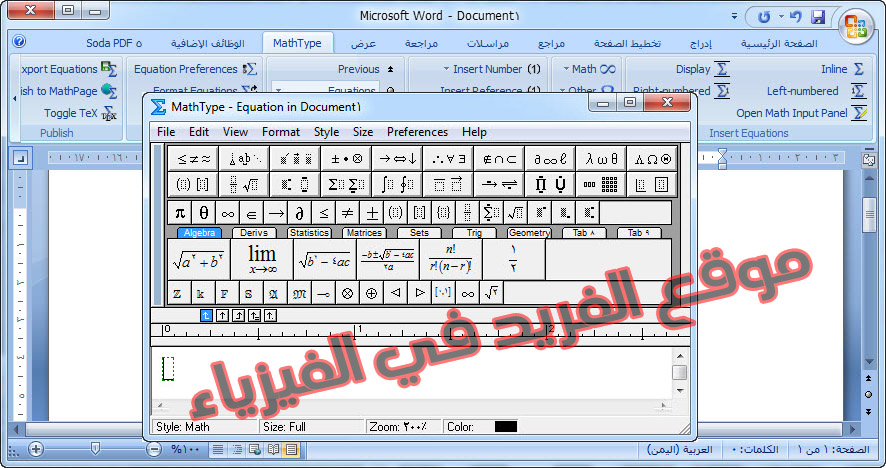Open the fraction and radical templates palette

click(244, 184)
